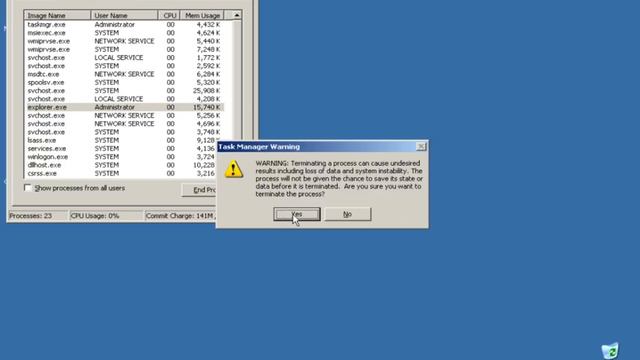Select the services.exe process row
640x360 pixels.
click(121, 149)
